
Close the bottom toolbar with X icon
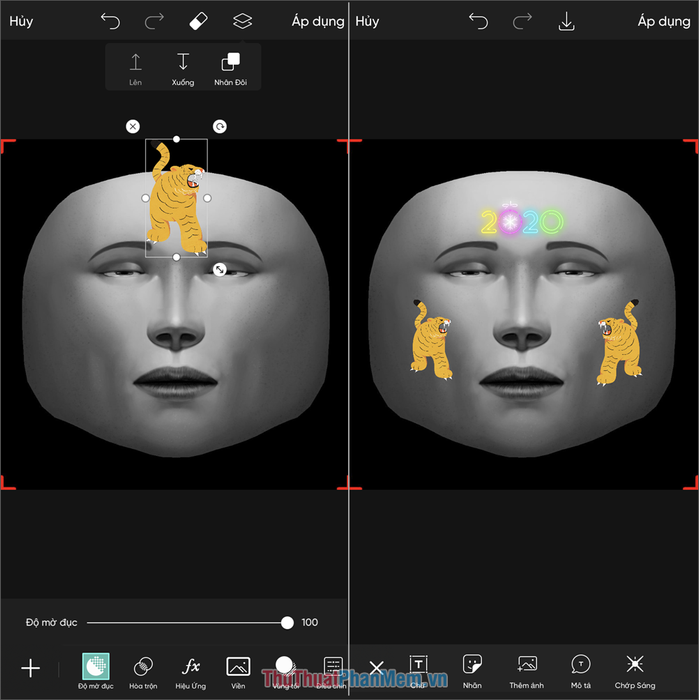click(376, 668)
